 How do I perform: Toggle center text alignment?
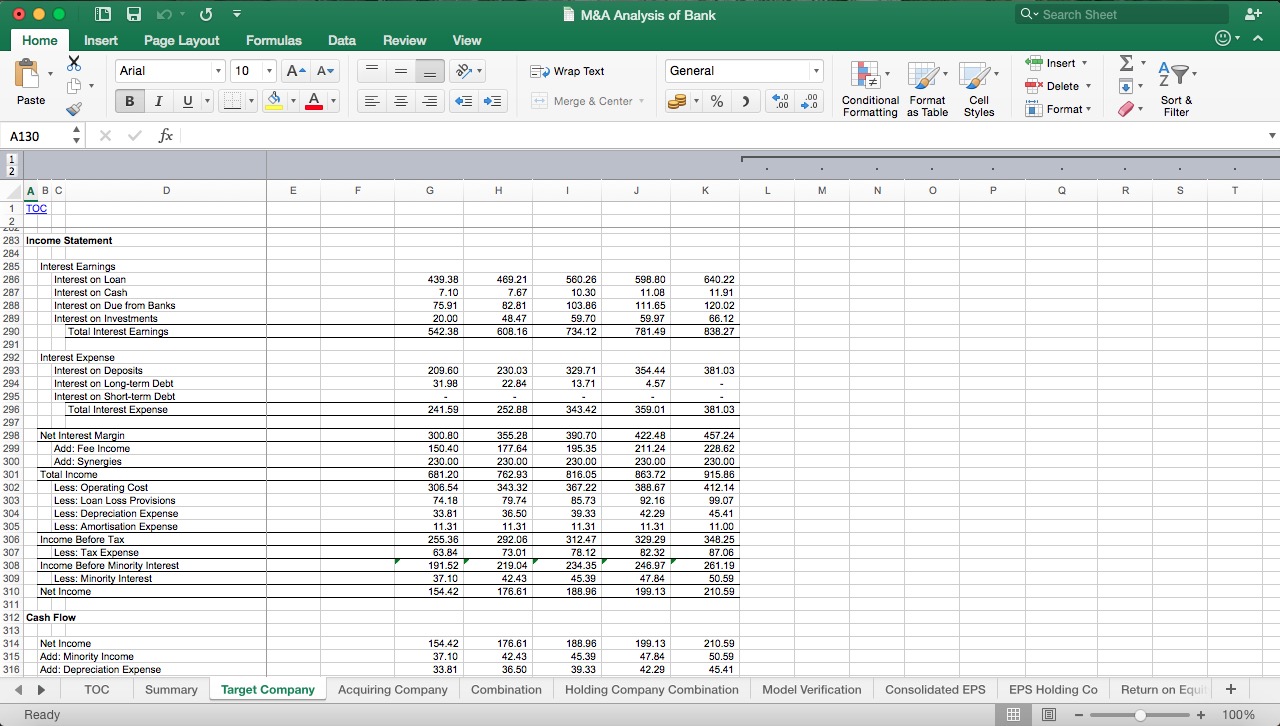(x=403, y=101)
